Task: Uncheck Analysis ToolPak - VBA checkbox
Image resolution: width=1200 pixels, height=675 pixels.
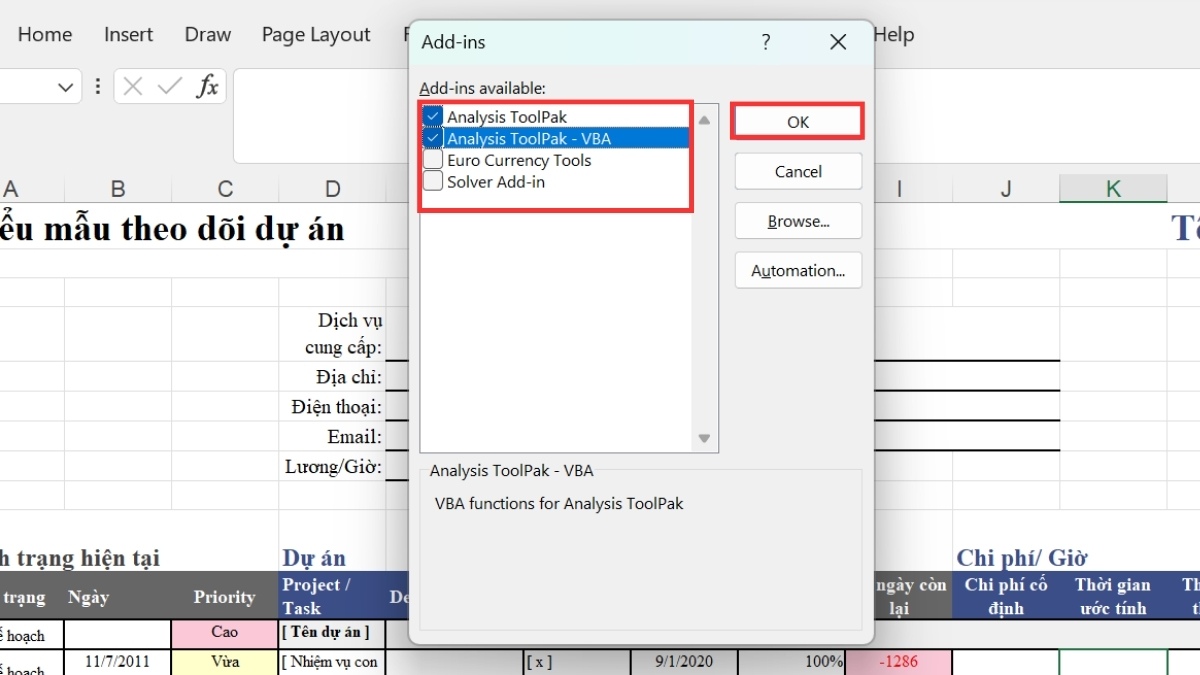Action: click(x=433, y=139)
